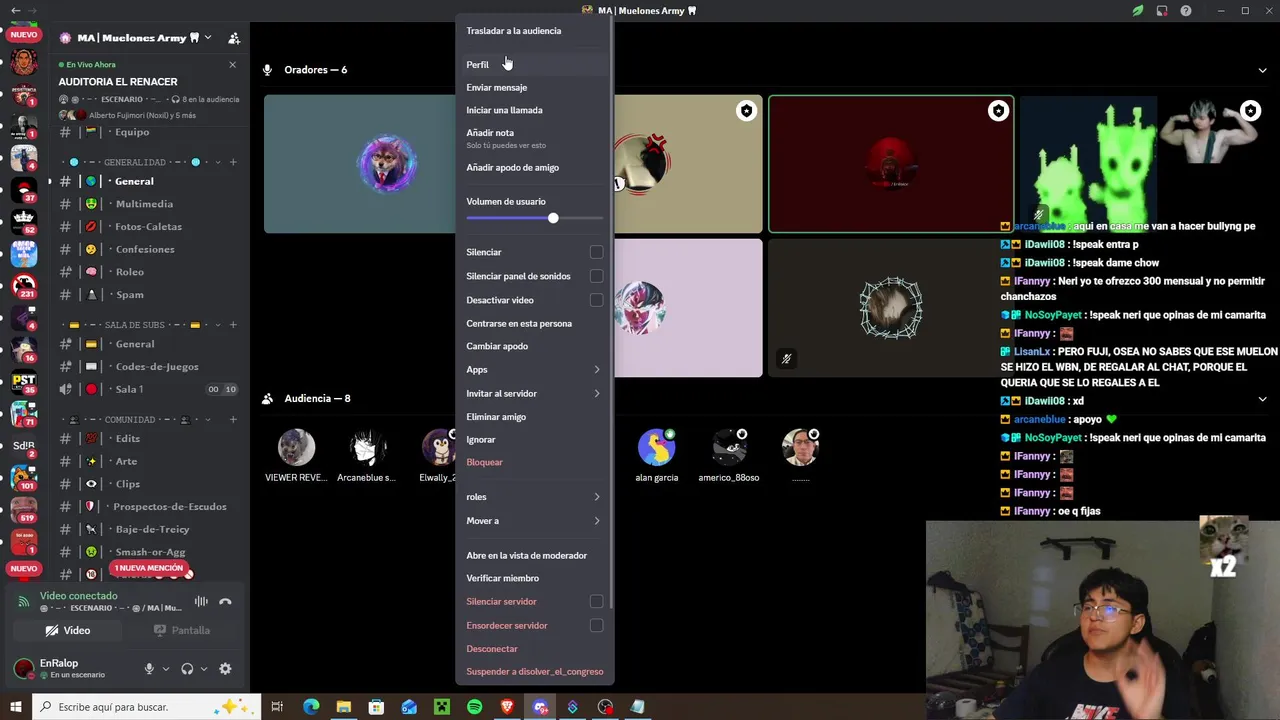Open OBS Studio from the taskbar
This screenshot has width=1280, height=720.
click(x=605, y=707)
